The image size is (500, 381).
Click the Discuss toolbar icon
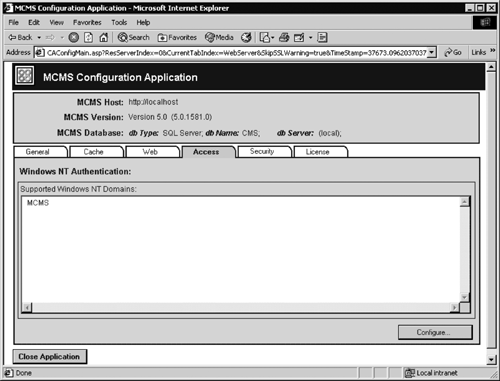coord(322,37)
